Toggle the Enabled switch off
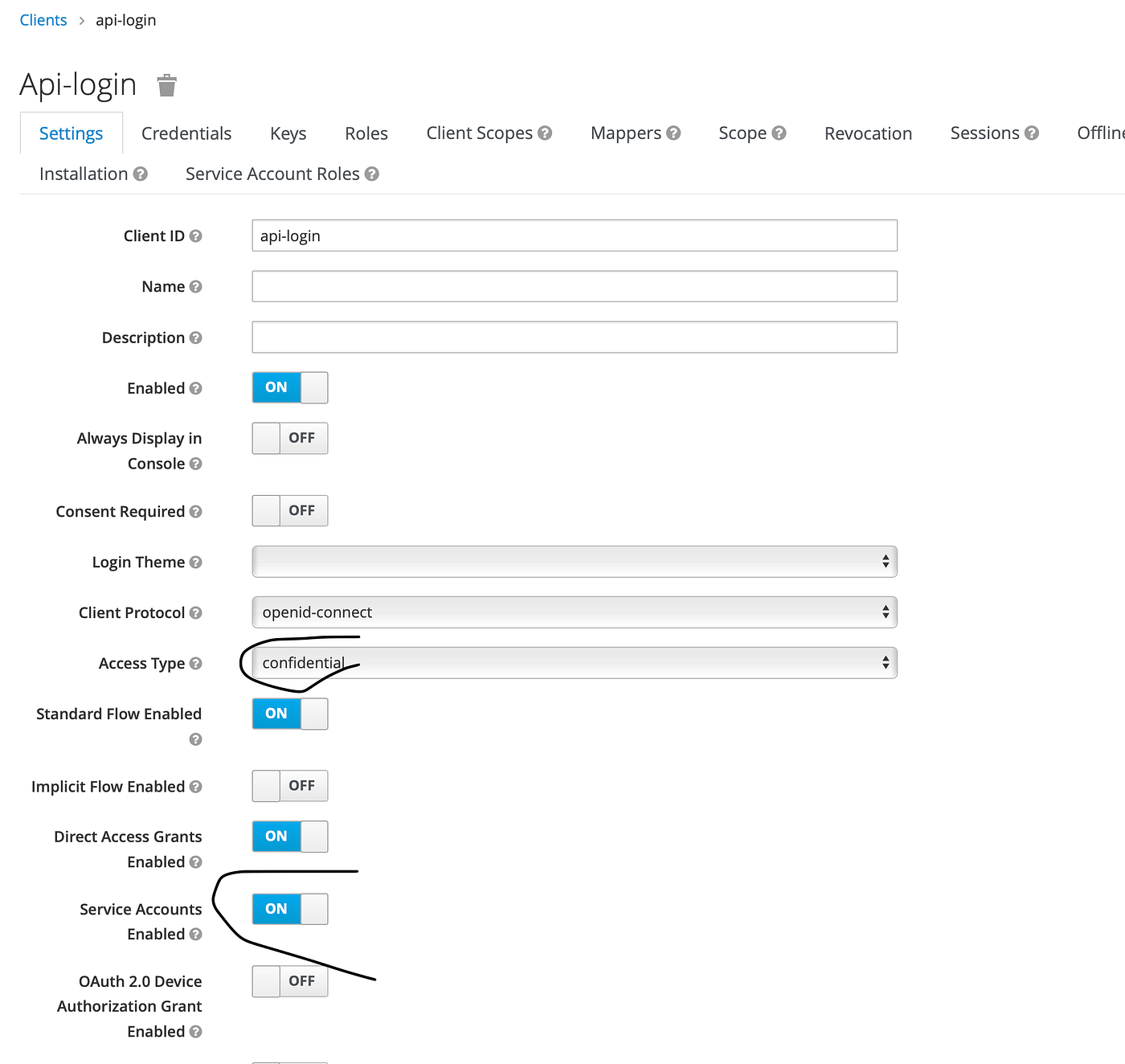This screenshot has width=1125, height=1064. pyautogui.click(x=290, y=387)
